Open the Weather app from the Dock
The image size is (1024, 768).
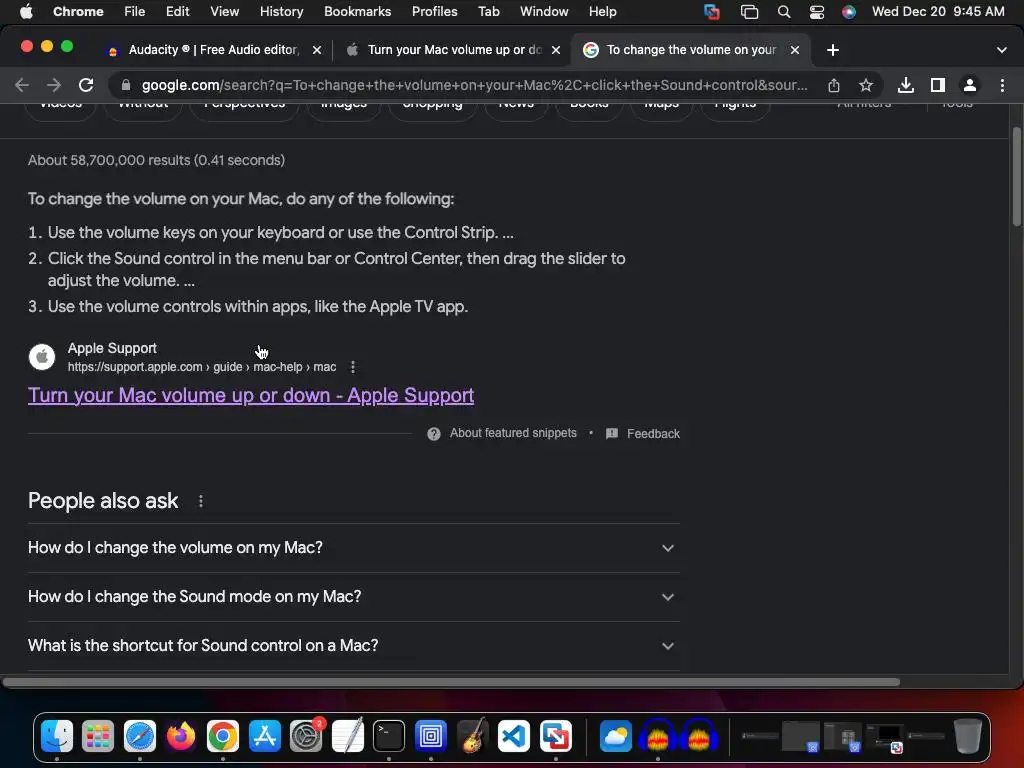615,737
